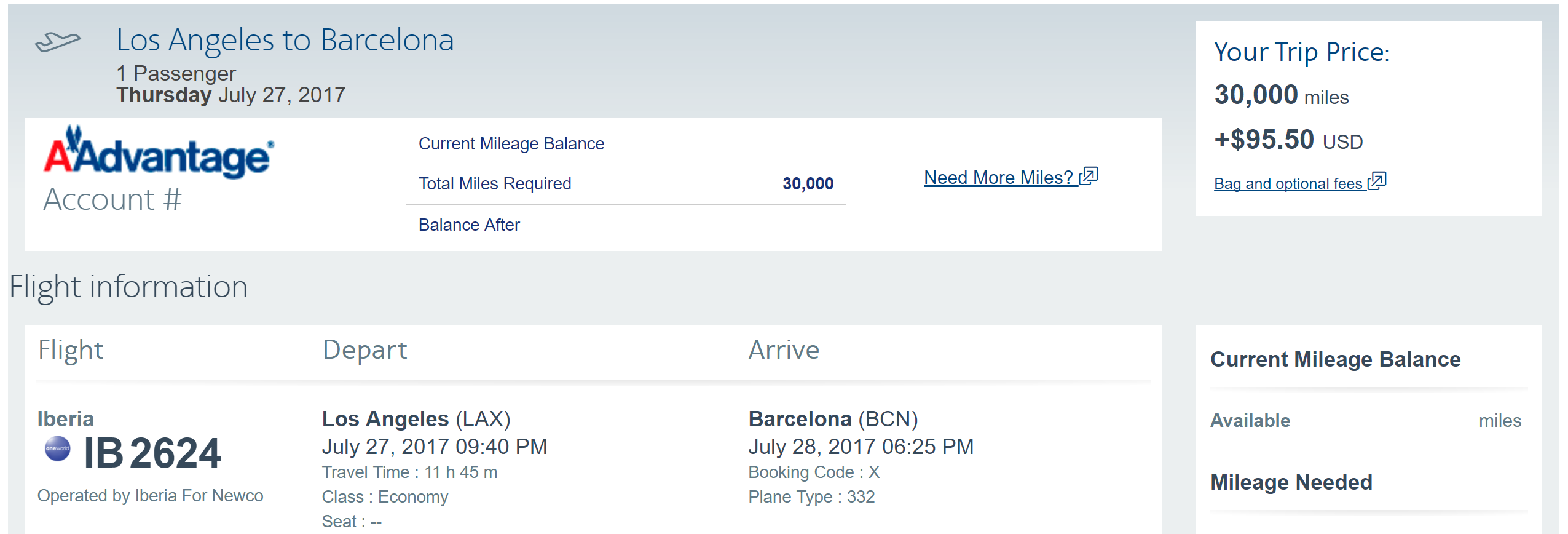The image size is (1568, 534).
Task: Click the Flight column header
Action: tap(71, 350)
